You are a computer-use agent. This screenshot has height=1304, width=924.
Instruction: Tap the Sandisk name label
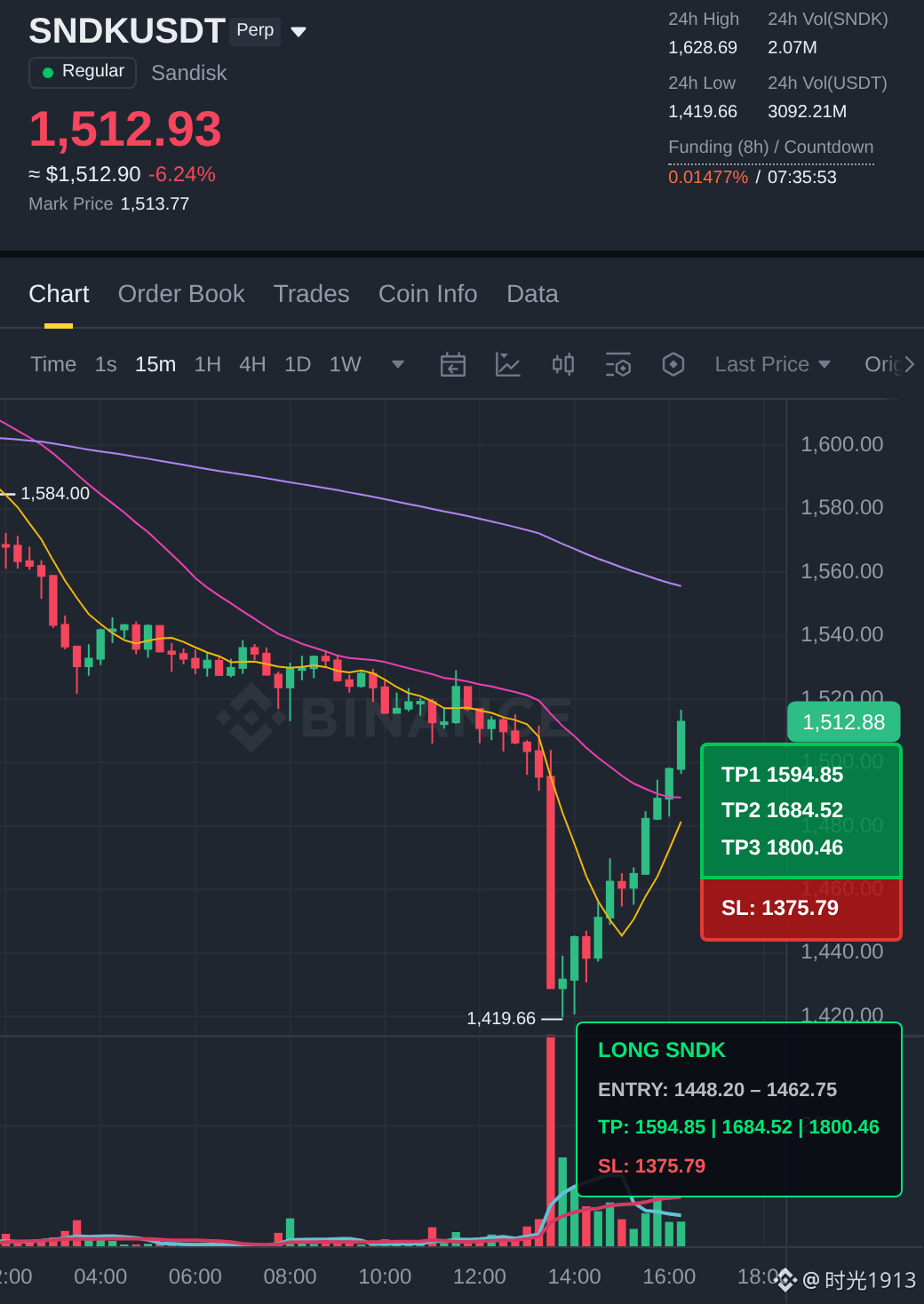189,73
